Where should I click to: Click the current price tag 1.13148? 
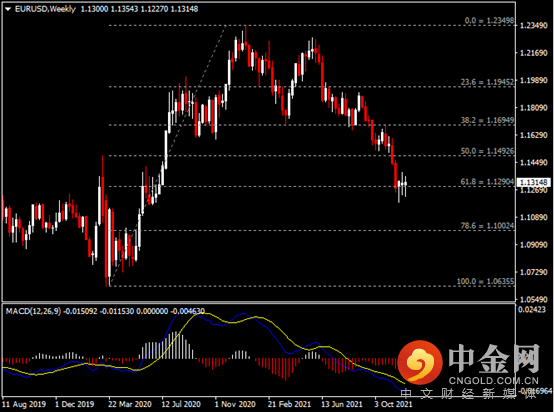[534, 182]
